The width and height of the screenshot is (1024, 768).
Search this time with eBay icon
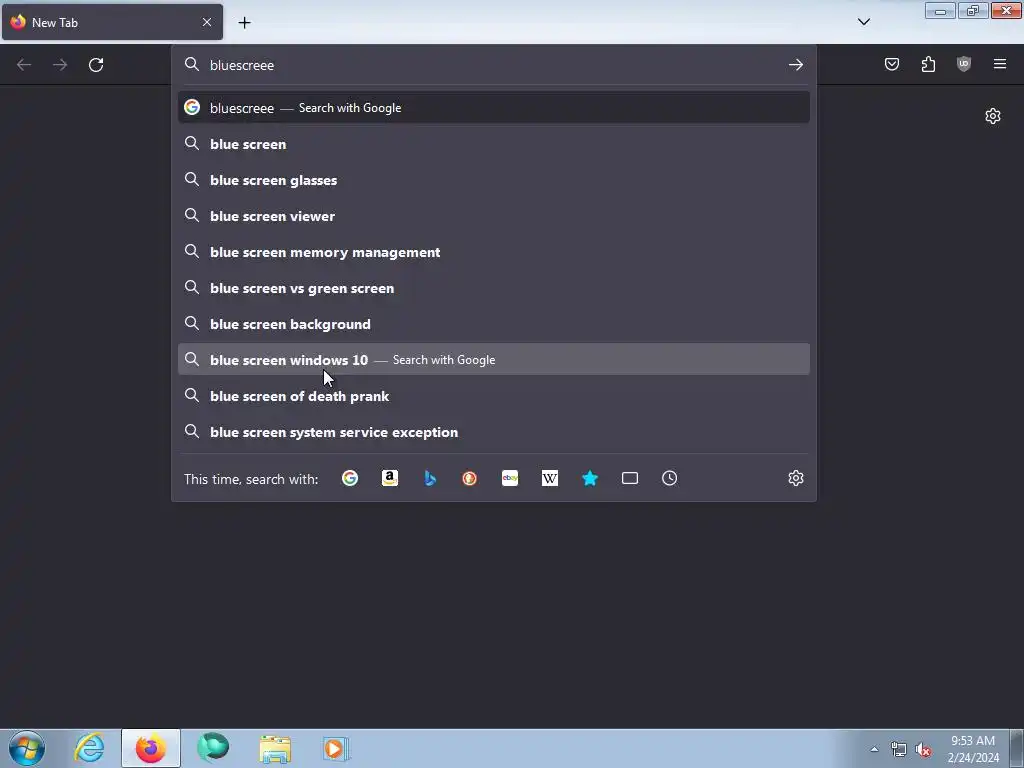coord(510,479)
